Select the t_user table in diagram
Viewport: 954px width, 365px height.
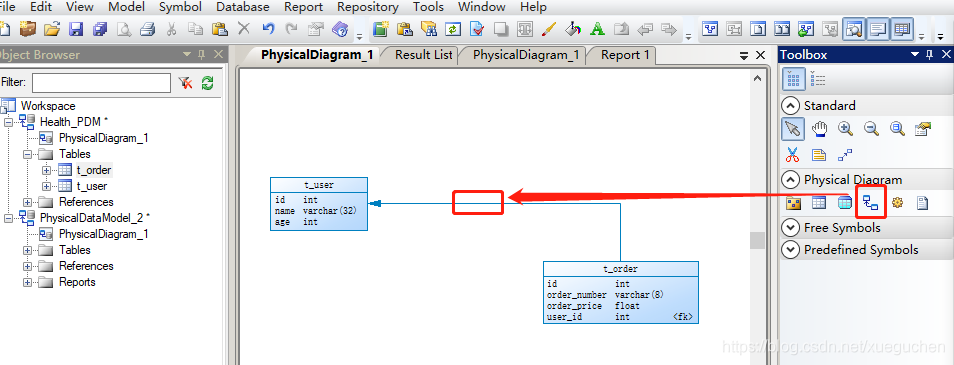pyautogui.click(x=319, y=204)
